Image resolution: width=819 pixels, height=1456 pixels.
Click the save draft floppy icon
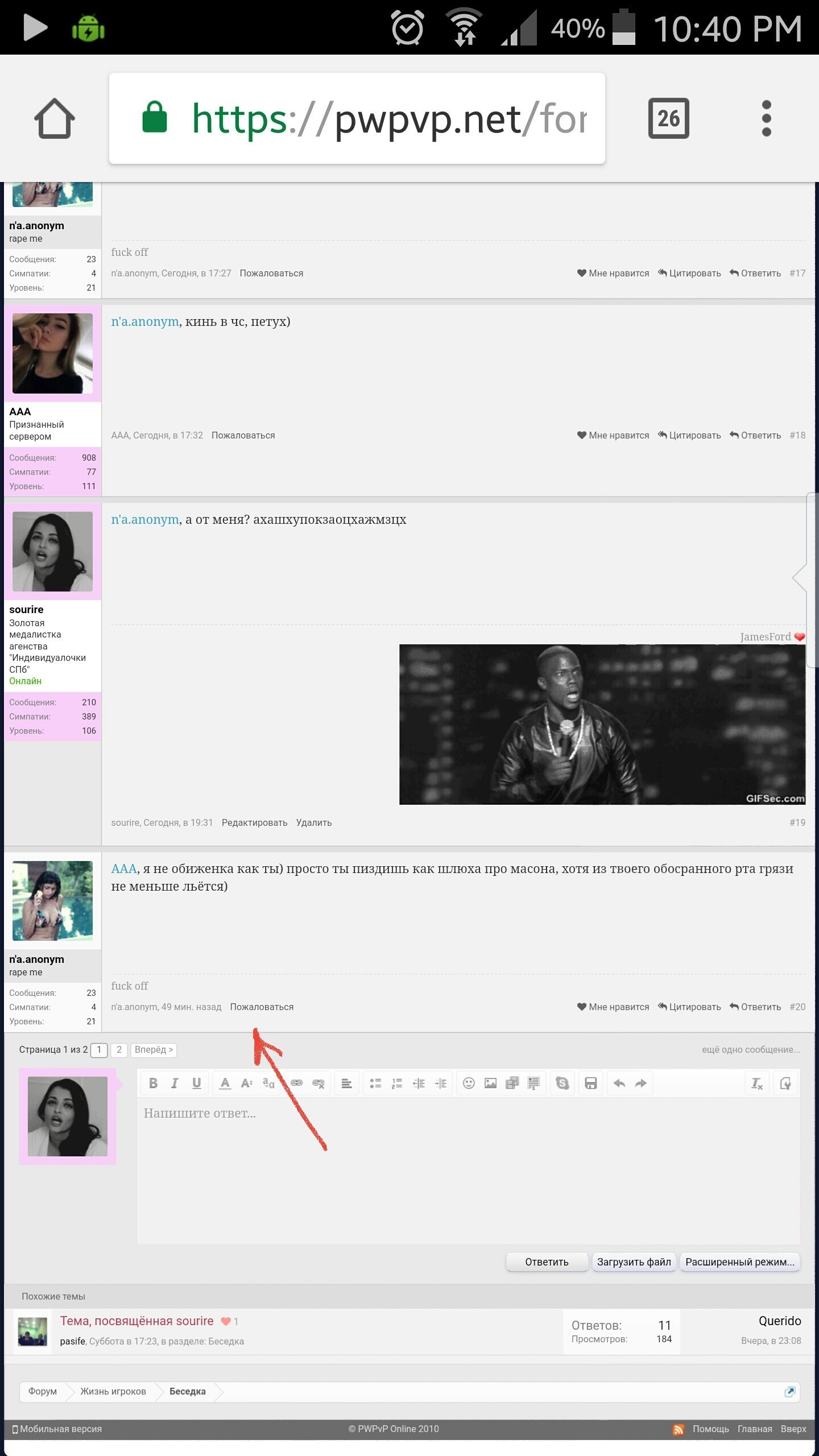pyautogui.click(x=591, y=1083)
